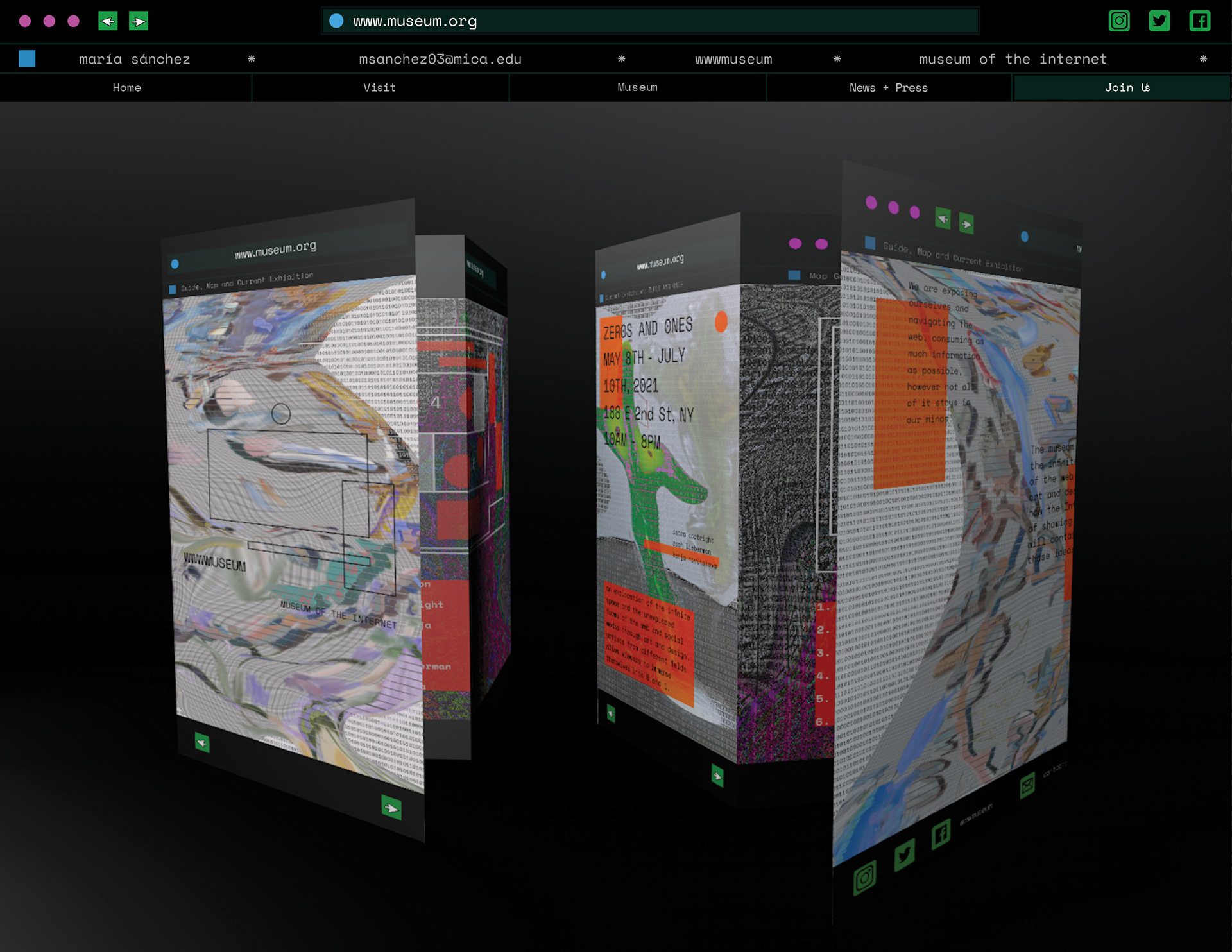Click the blue square beside maría sánchez
1232x952 pixels.
pyautogui.click(x=27, y=59)
